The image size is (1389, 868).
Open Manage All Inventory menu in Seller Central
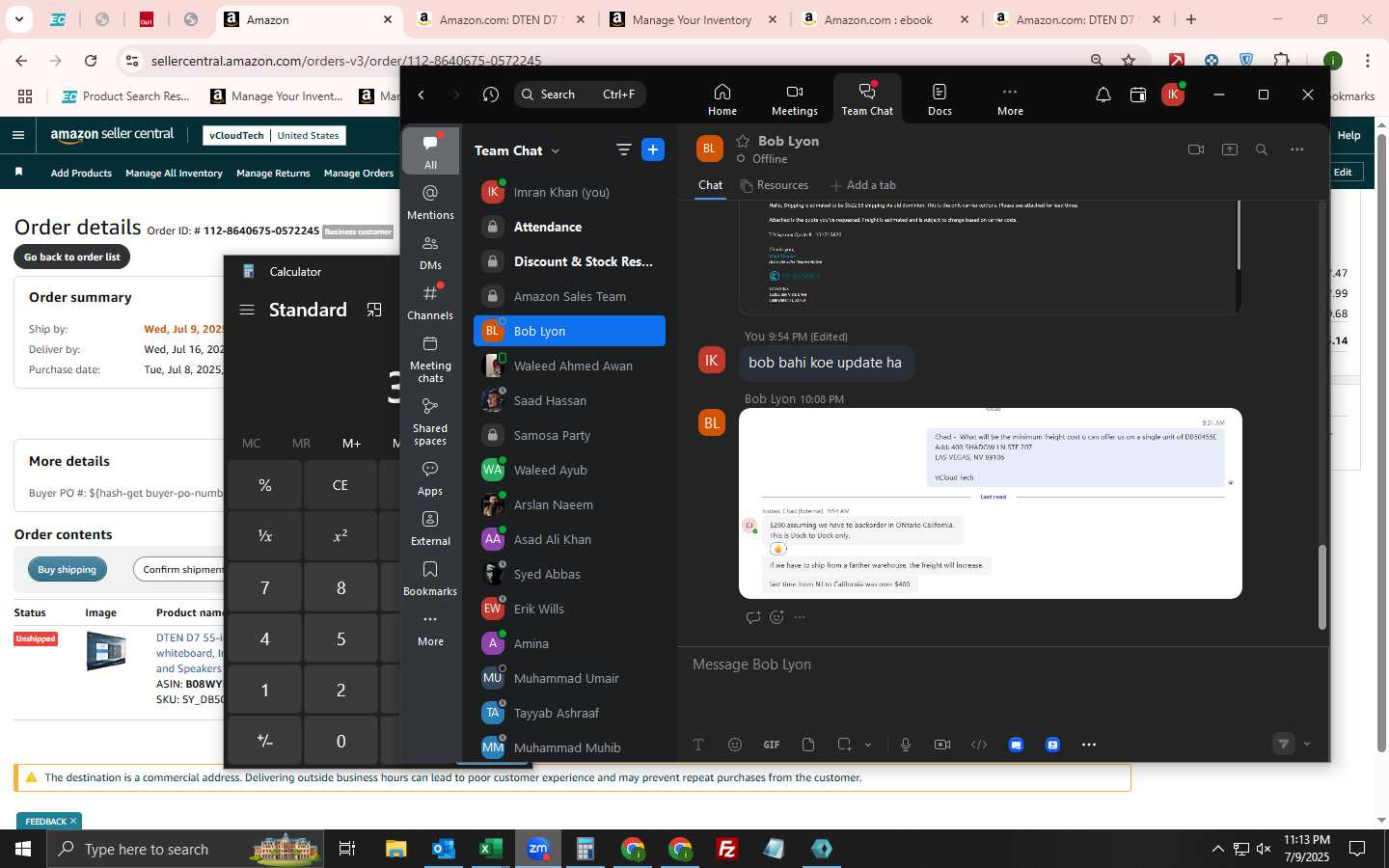point(174,174)
